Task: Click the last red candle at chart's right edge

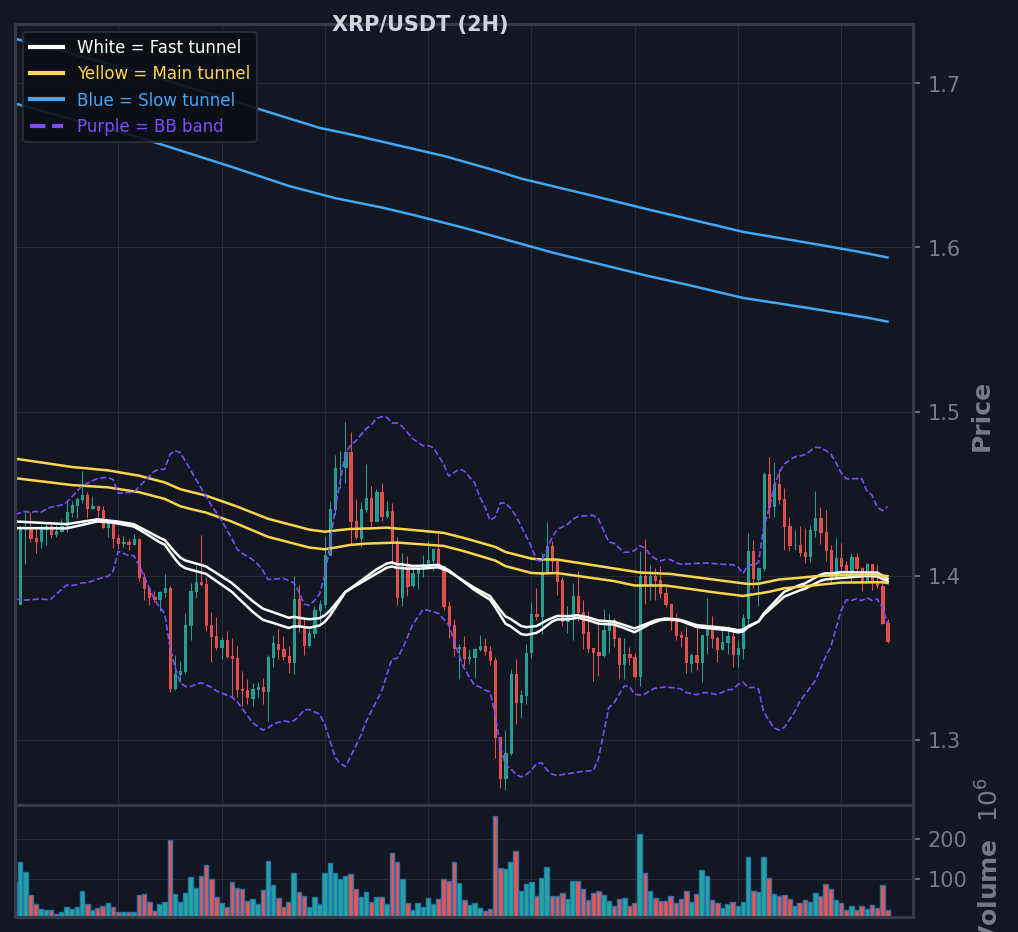Action: point(888,631)
